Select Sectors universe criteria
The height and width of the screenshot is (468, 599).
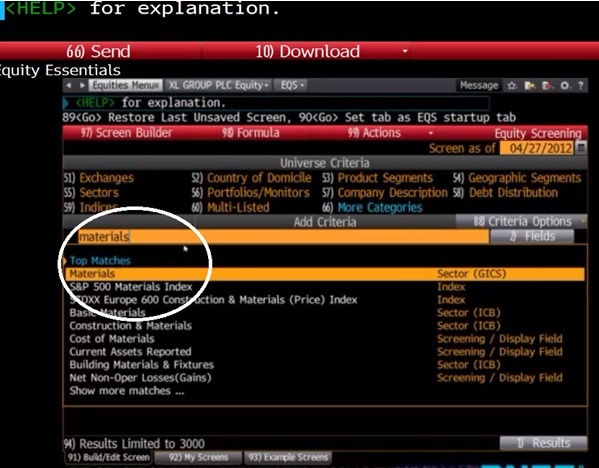tap(91, 193)
